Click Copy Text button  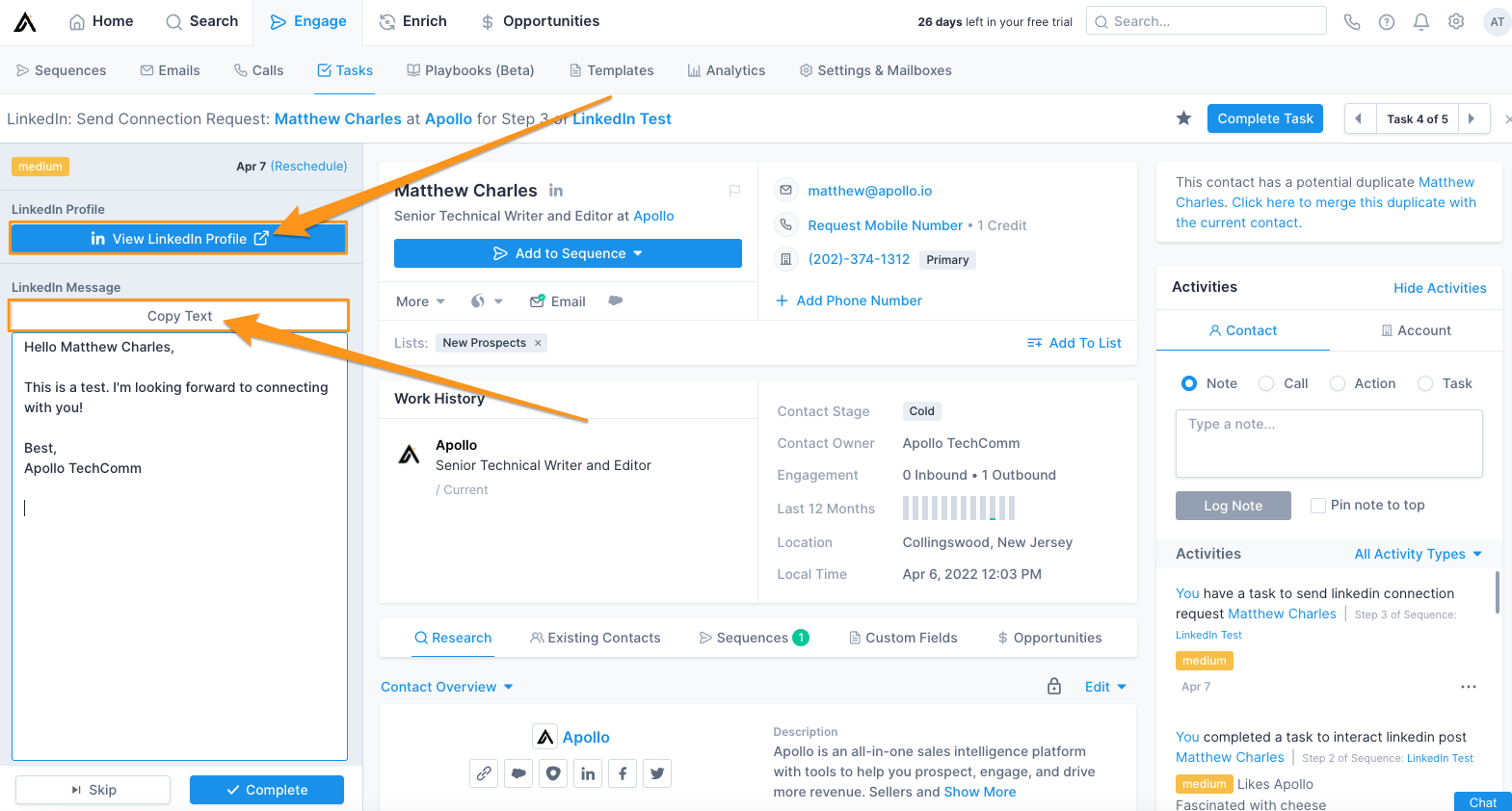[179, 316]
